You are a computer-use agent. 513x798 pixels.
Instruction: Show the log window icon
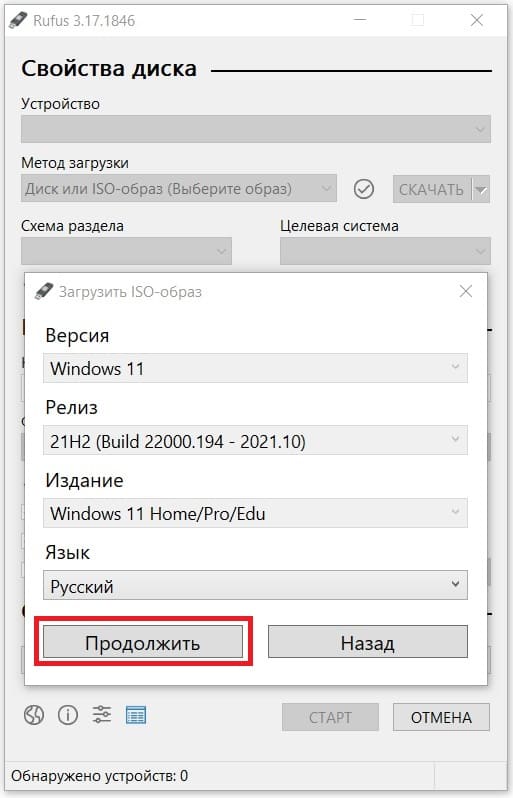coord(136,715)
